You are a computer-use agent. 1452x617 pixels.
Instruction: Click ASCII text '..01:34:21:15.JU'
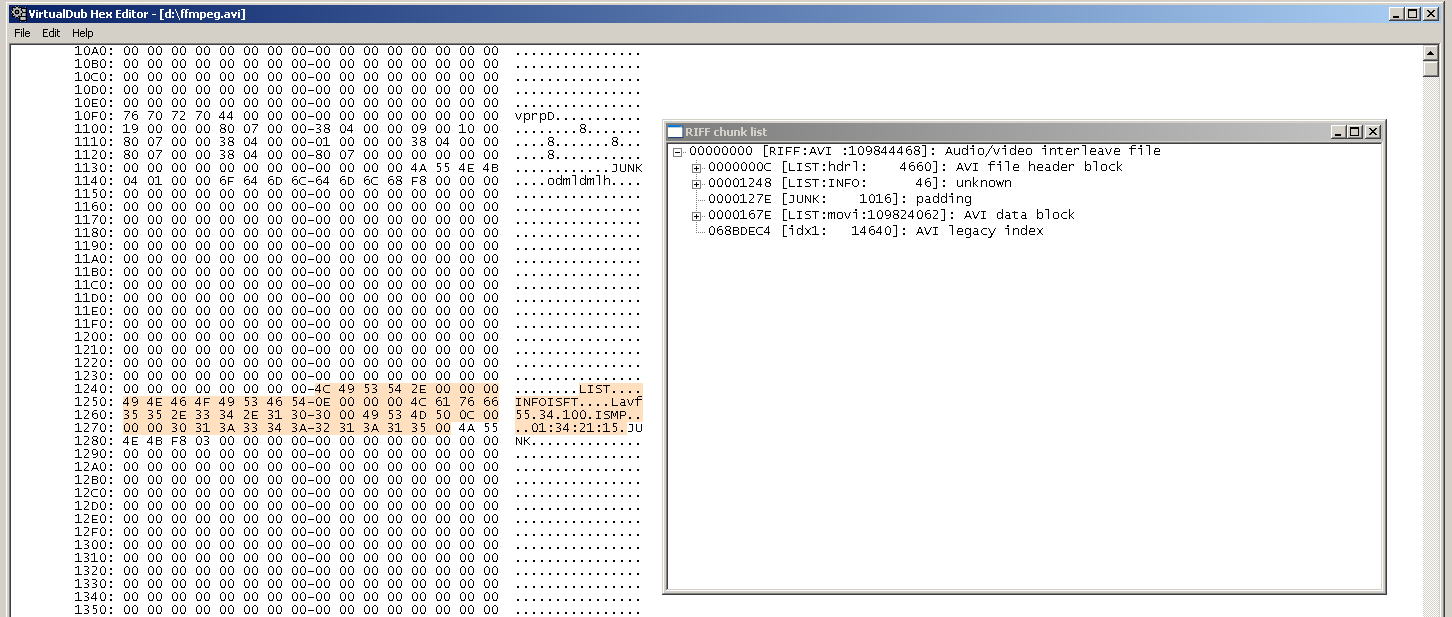click(x=578, y=428)
